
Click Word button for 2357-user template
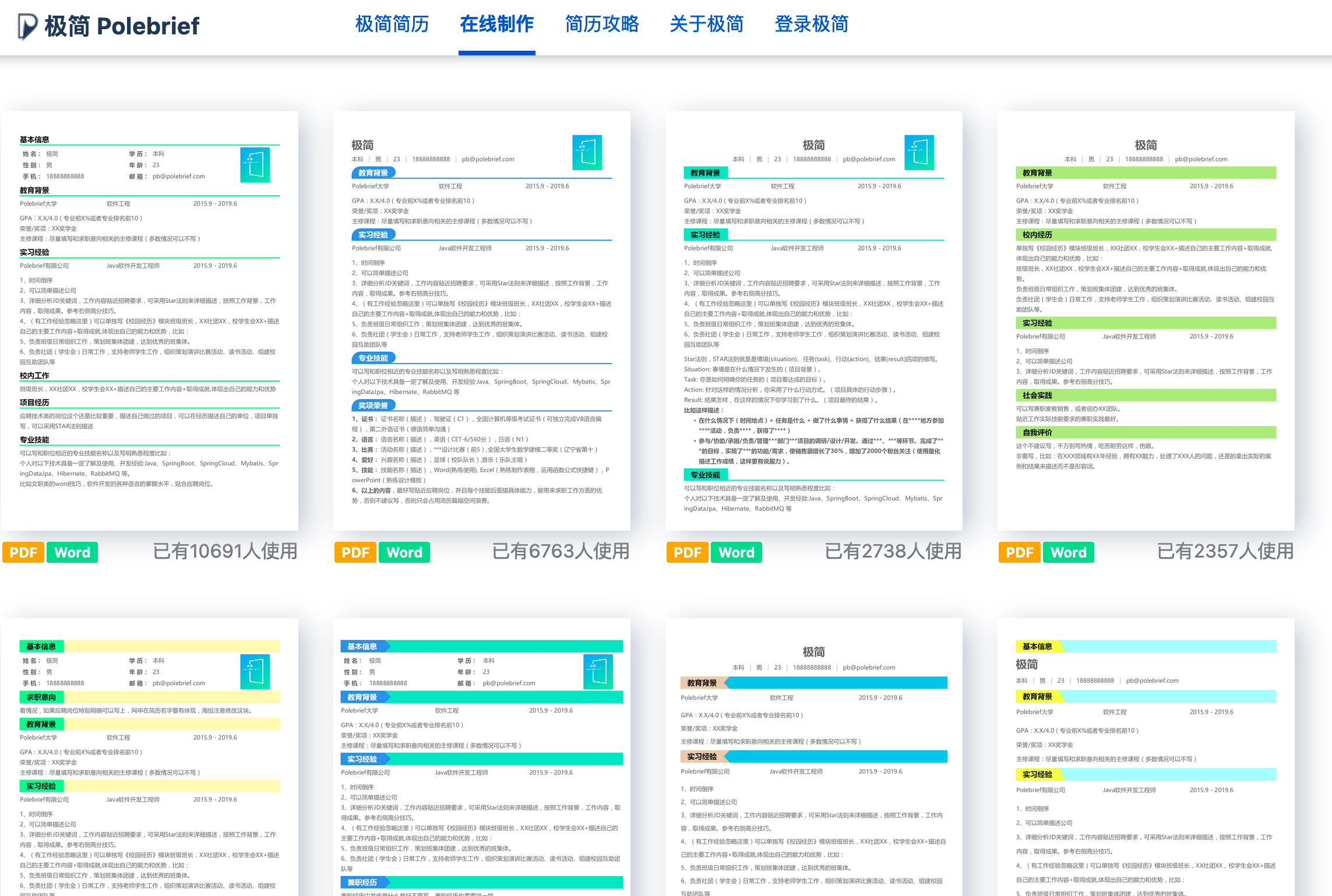coord(1069,552)
